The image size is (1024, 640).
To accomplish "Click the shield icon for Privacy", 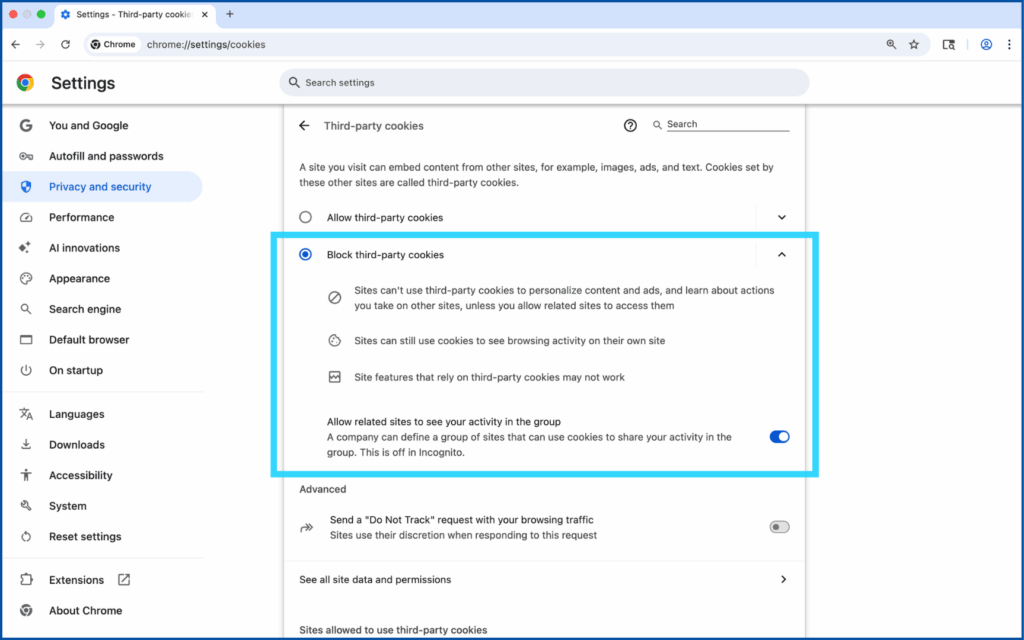I will 25,187.
